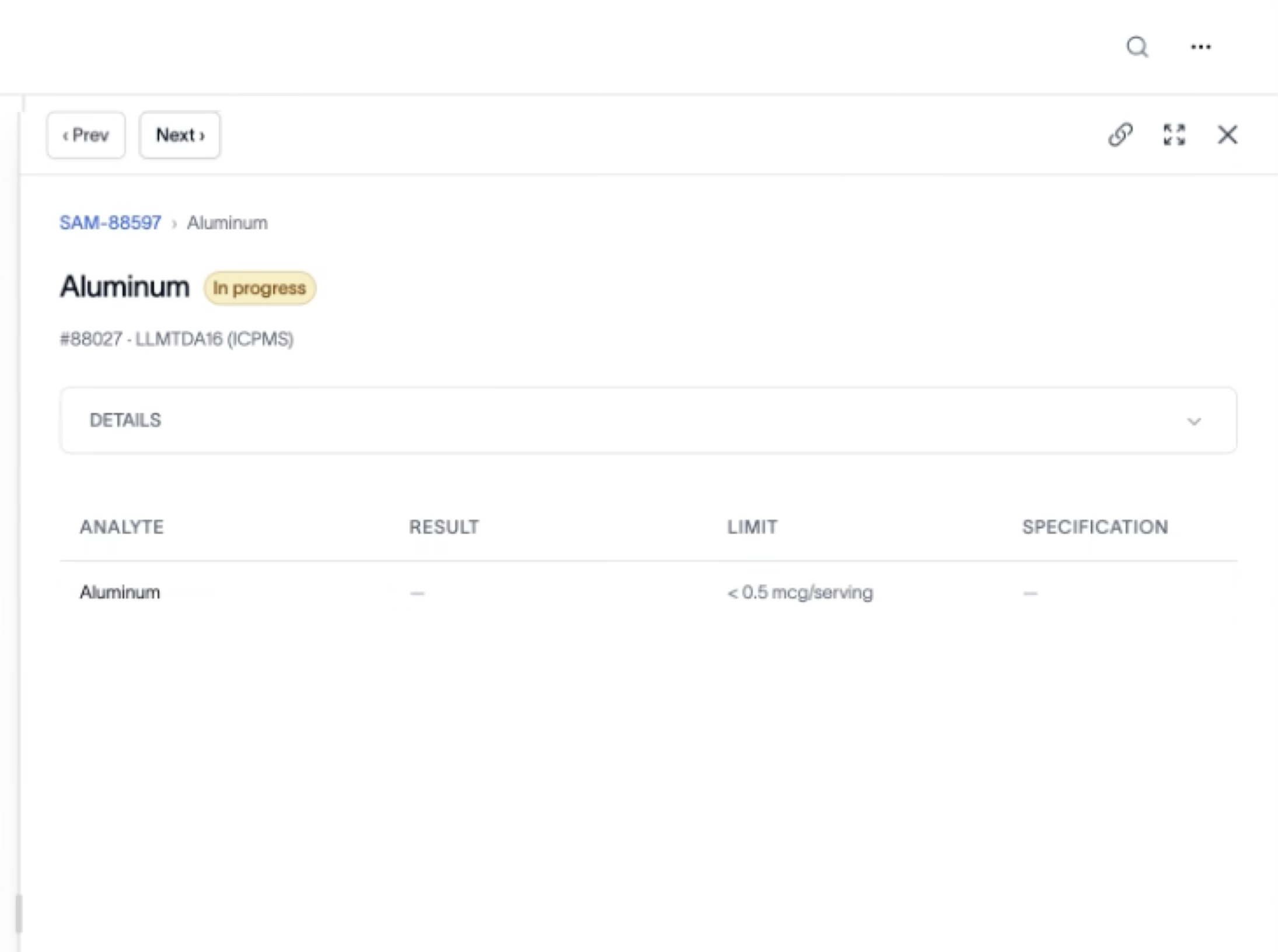The image size is (1278, 952).
Task: Expand panel to full screen icon
Action: (1174, 135)
